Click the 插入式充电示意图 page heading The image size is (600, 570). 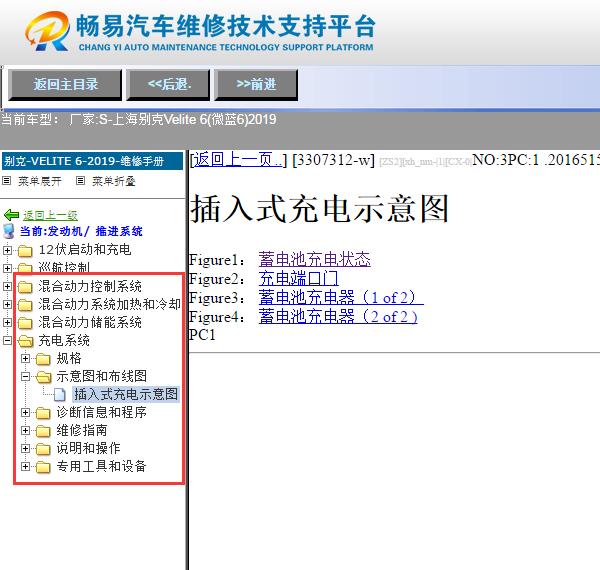[319, 209]
